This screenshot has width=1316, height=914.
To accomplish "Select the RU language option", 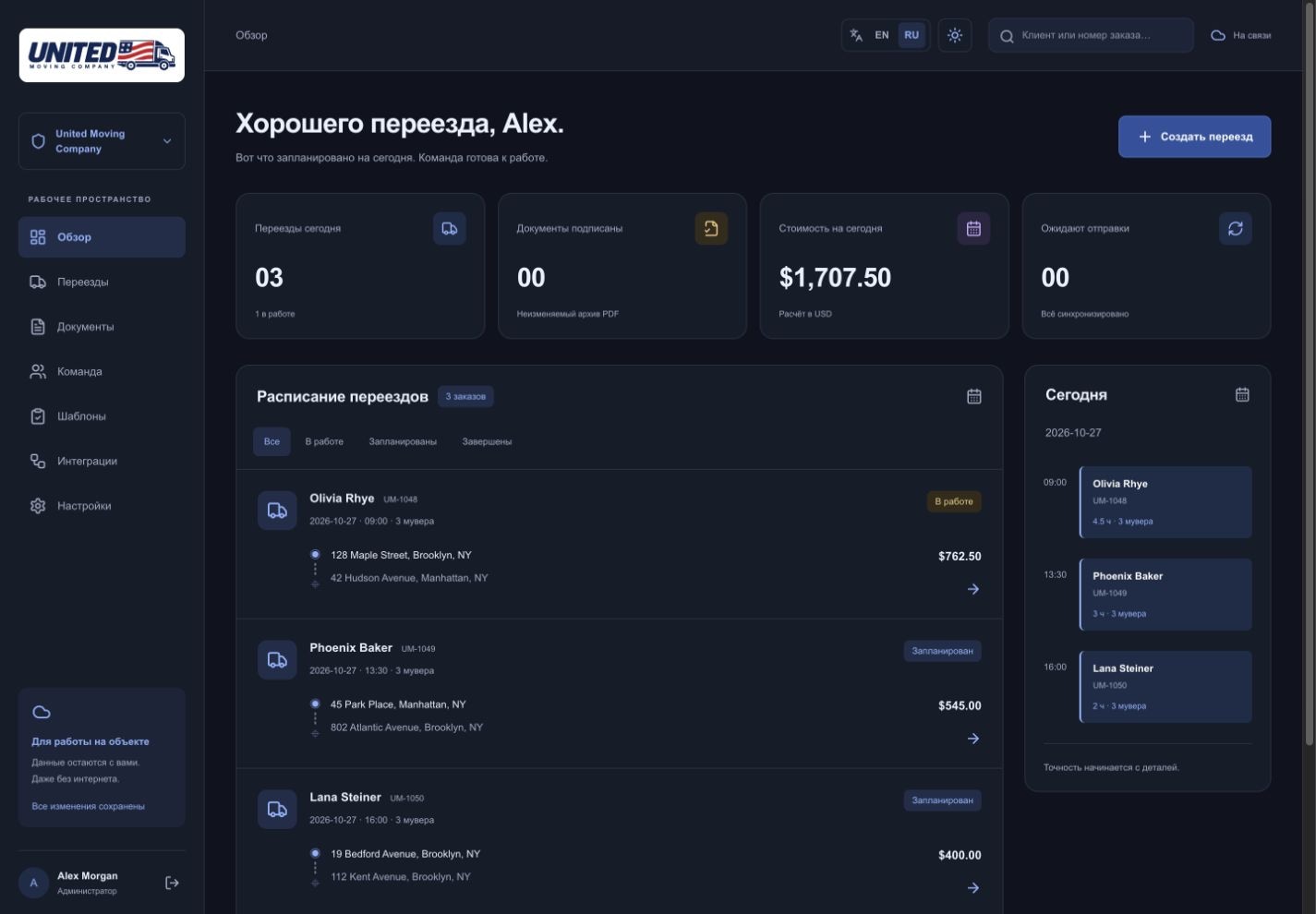I will coord(912,35).
